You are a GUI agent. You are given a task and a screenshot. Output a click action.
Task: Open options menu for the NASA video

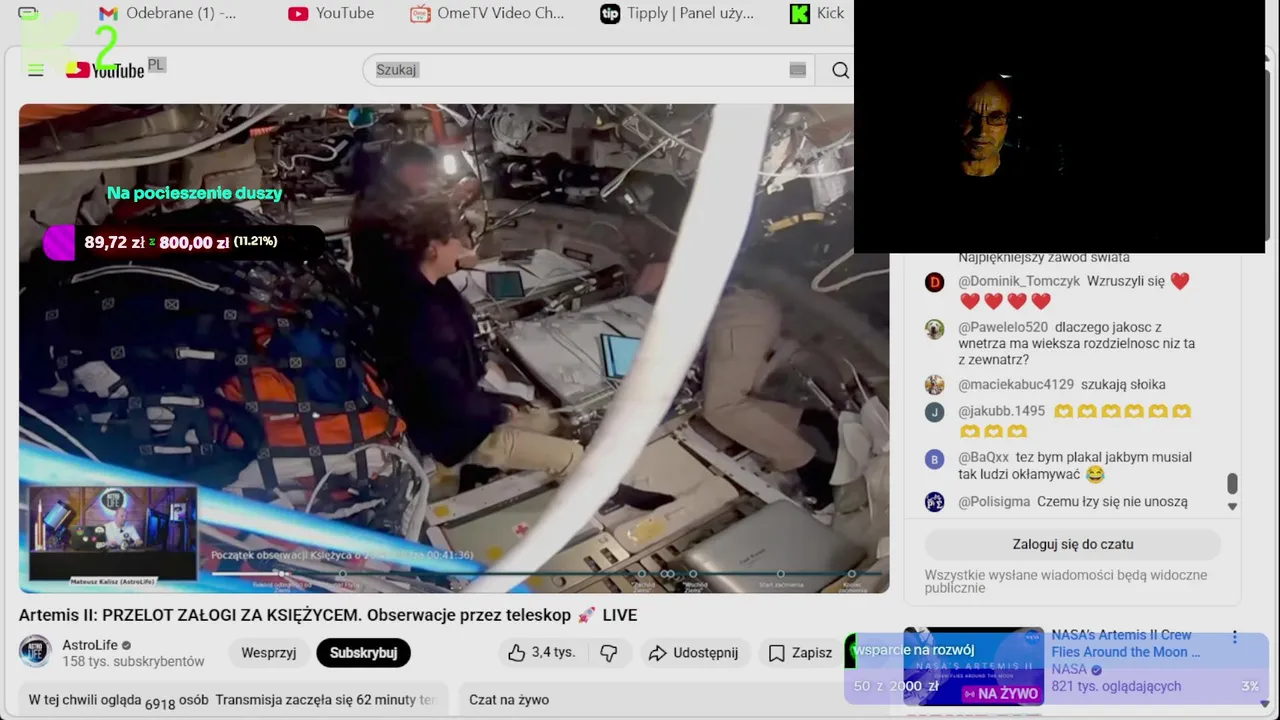[x=1235, y=637]
